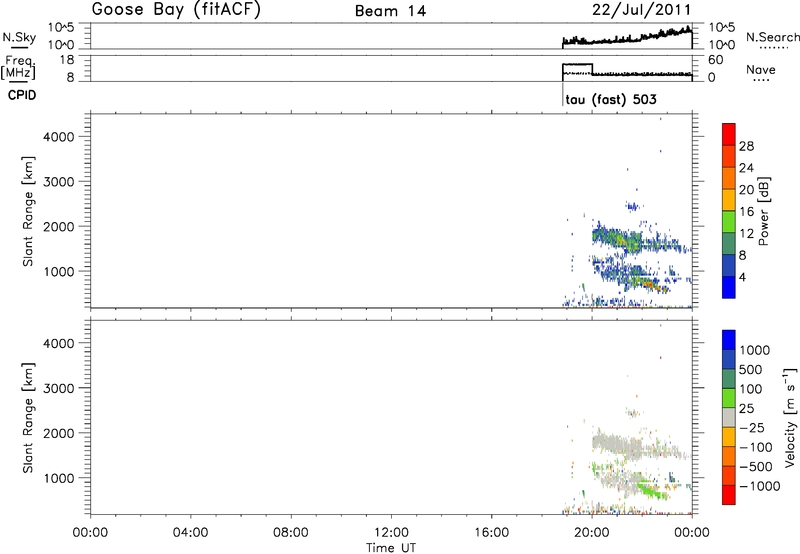Click the red bottom of velocity colorbar
Screen dimensions: 800x554
729,495
